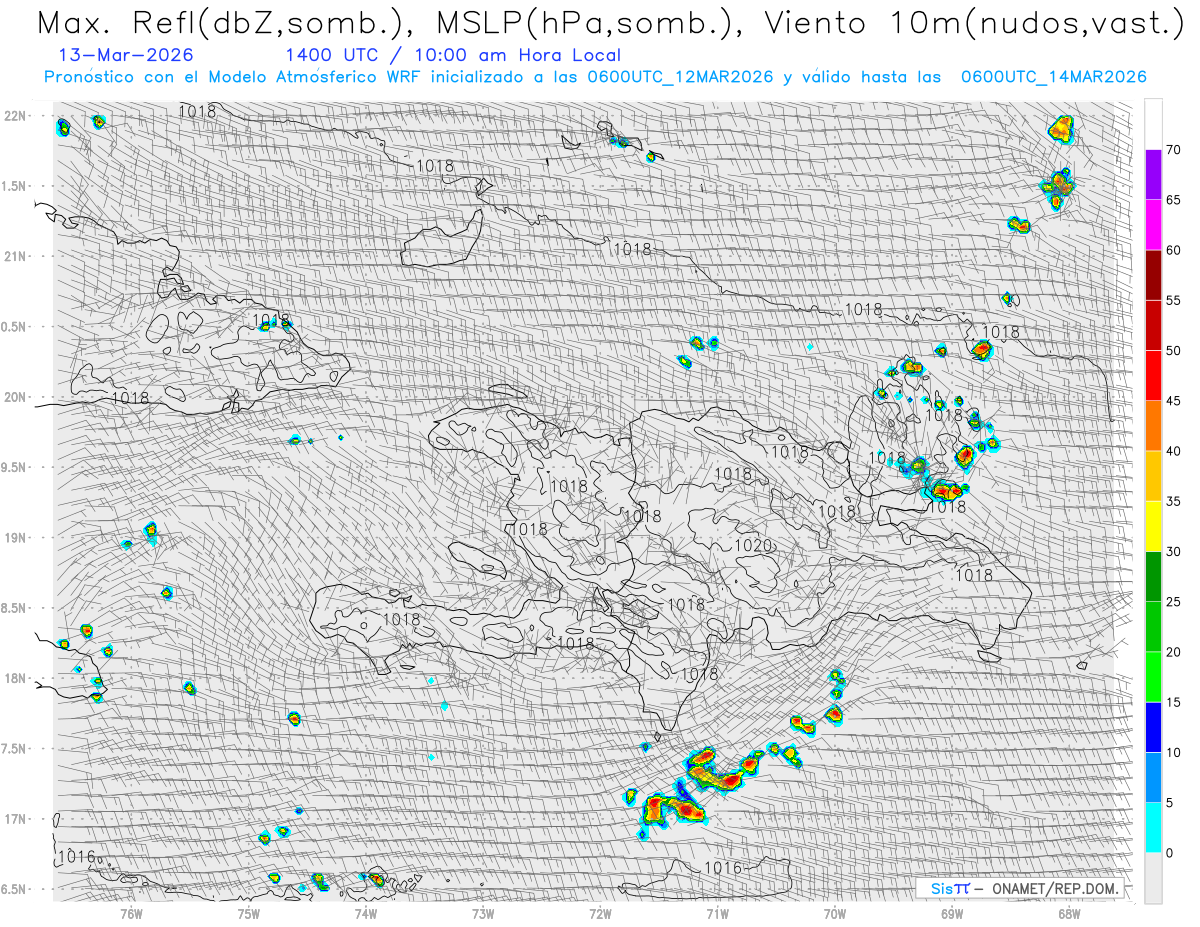Click the '22N' latitude axis label
The image size is (1200, 927).
(x=15, y=116)
